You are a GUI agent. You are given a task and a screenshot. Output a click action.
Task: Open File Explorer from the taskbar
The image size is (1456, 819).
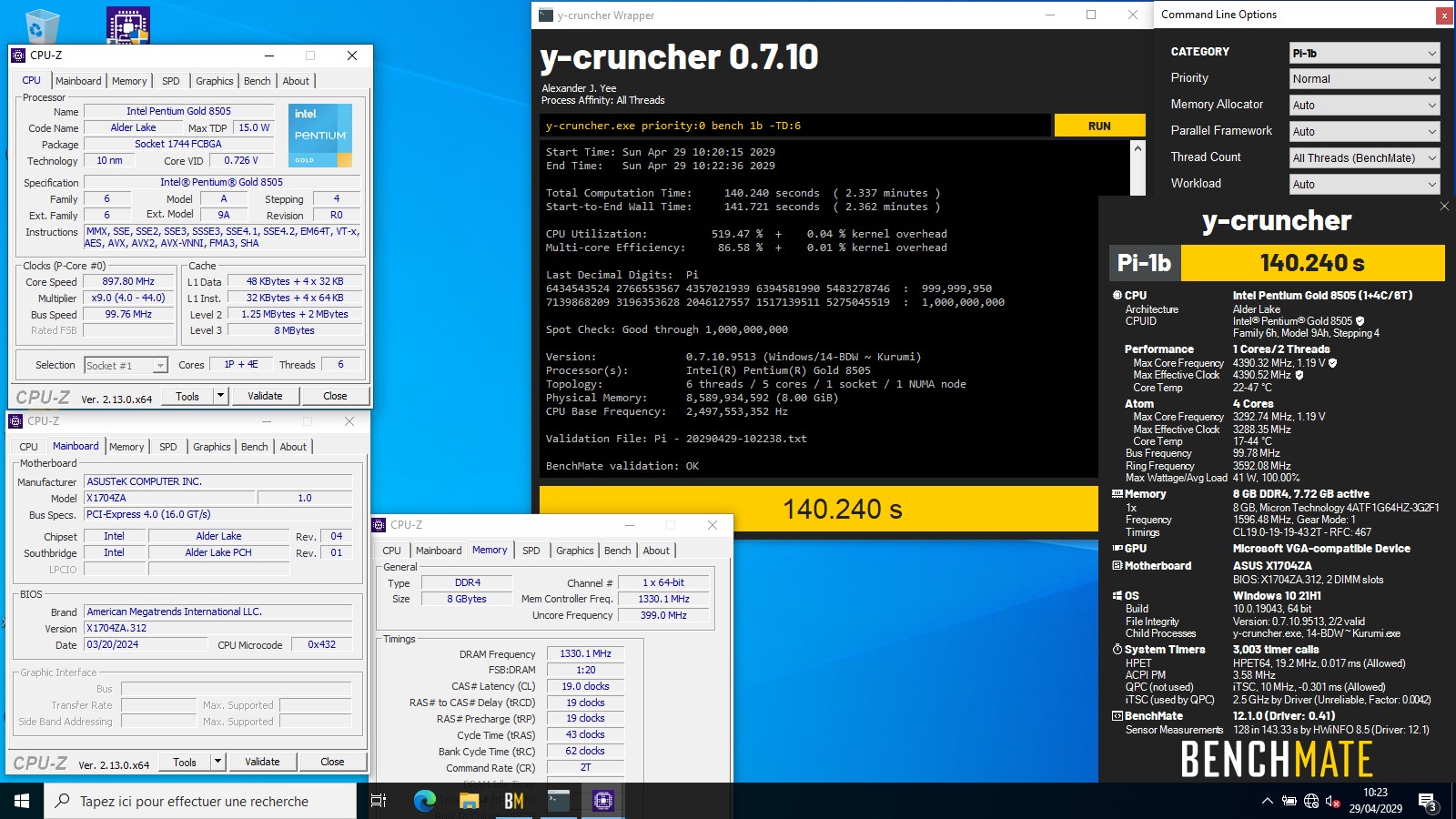click(470, 801)
